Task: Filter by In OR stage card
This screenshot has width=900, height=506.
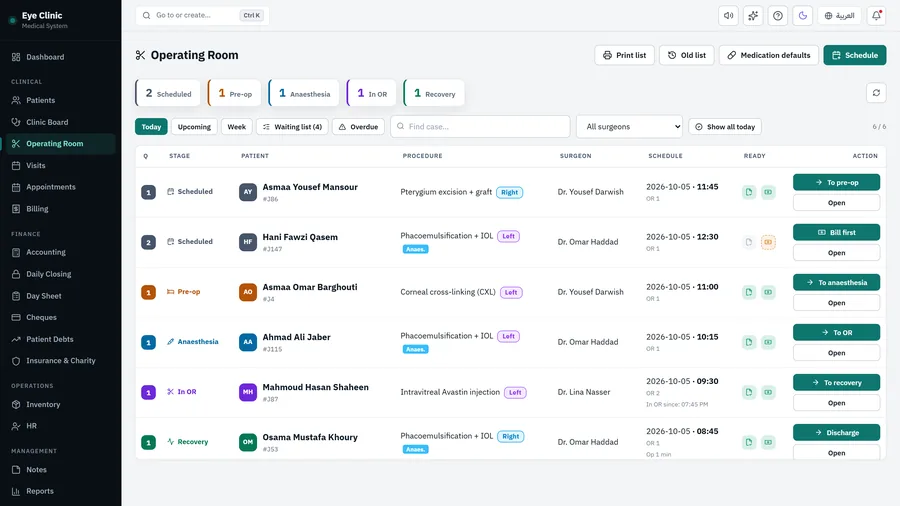Action: tap(371, 93)
